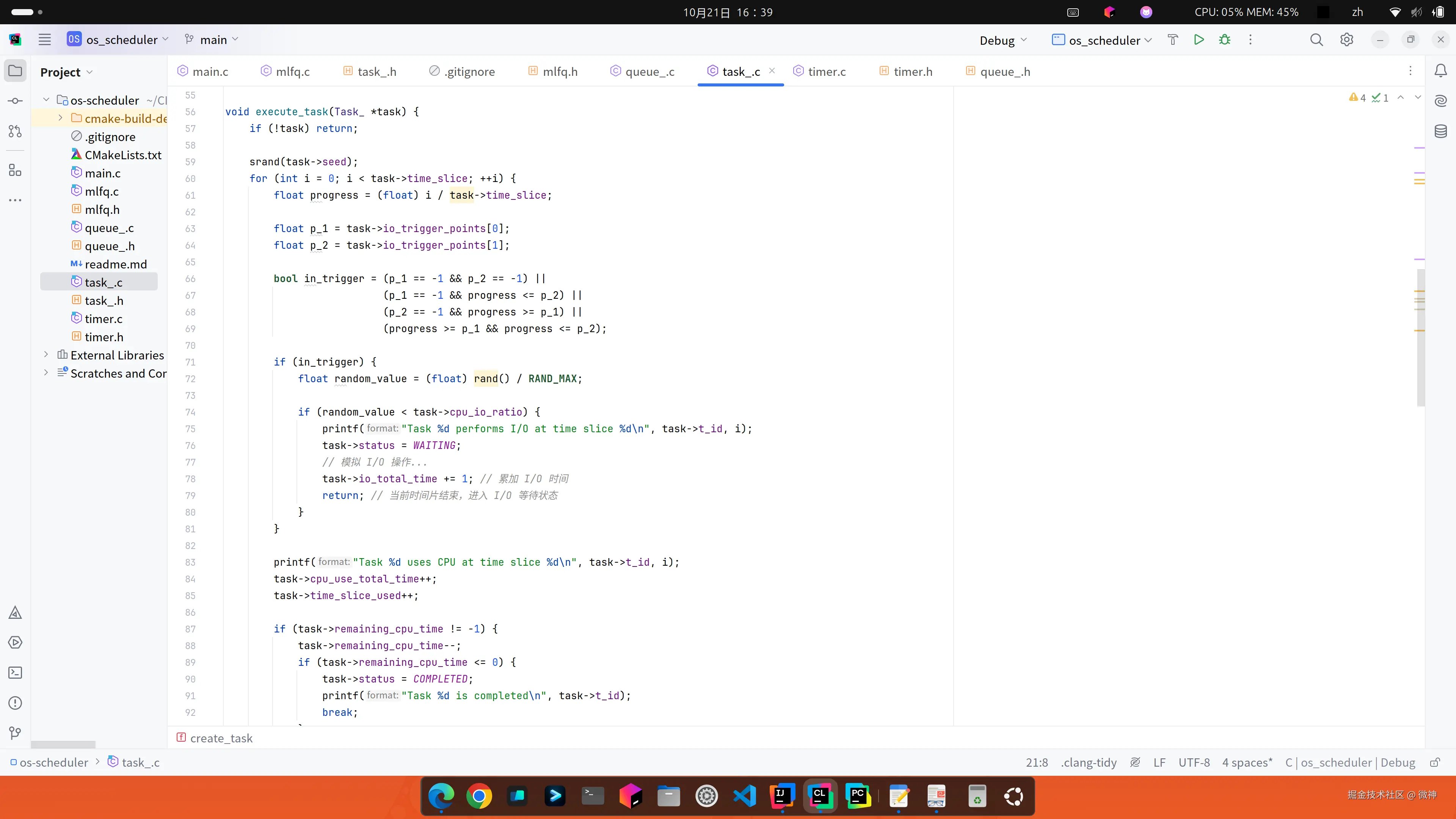1456x819 pixels.
Task: Start debugging with the bug icon
Action: [x=1224, y=39]
